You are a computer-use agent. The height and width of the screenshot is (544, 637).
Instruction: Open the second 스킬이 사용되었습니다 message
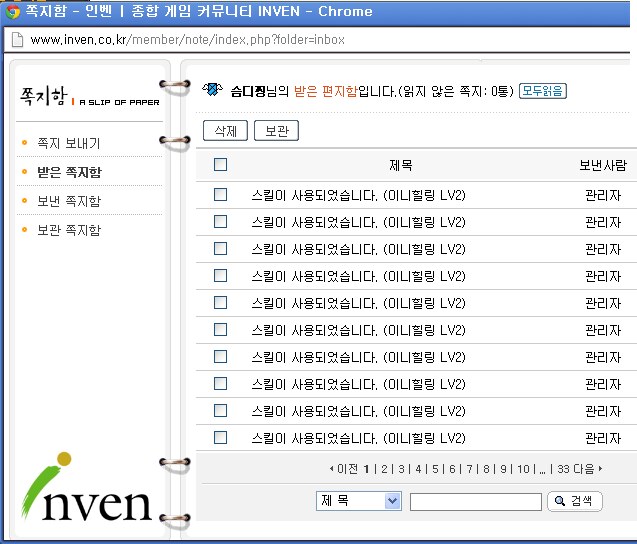[358, 222]
